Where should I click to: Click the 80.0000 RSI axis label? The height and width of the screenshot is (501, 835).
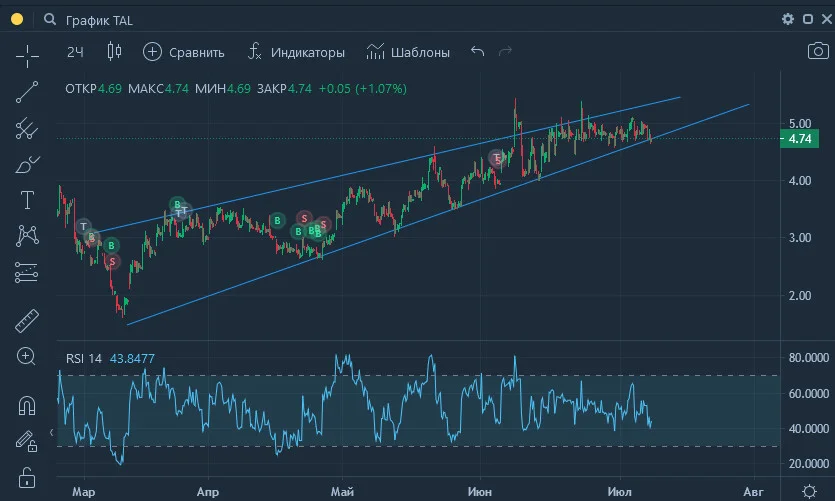(x=808, y=358)
